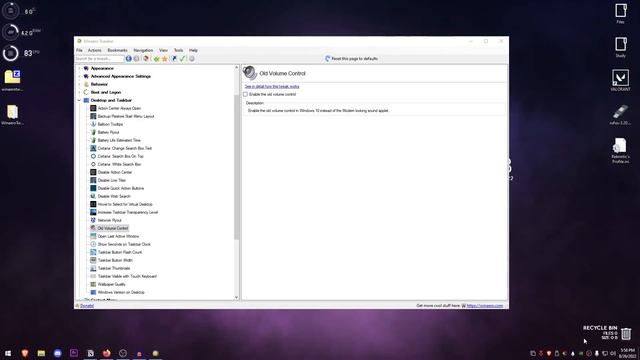Expand the Advanced Appearance Settings category
This screenshot has height=360, width=640.
80,76
